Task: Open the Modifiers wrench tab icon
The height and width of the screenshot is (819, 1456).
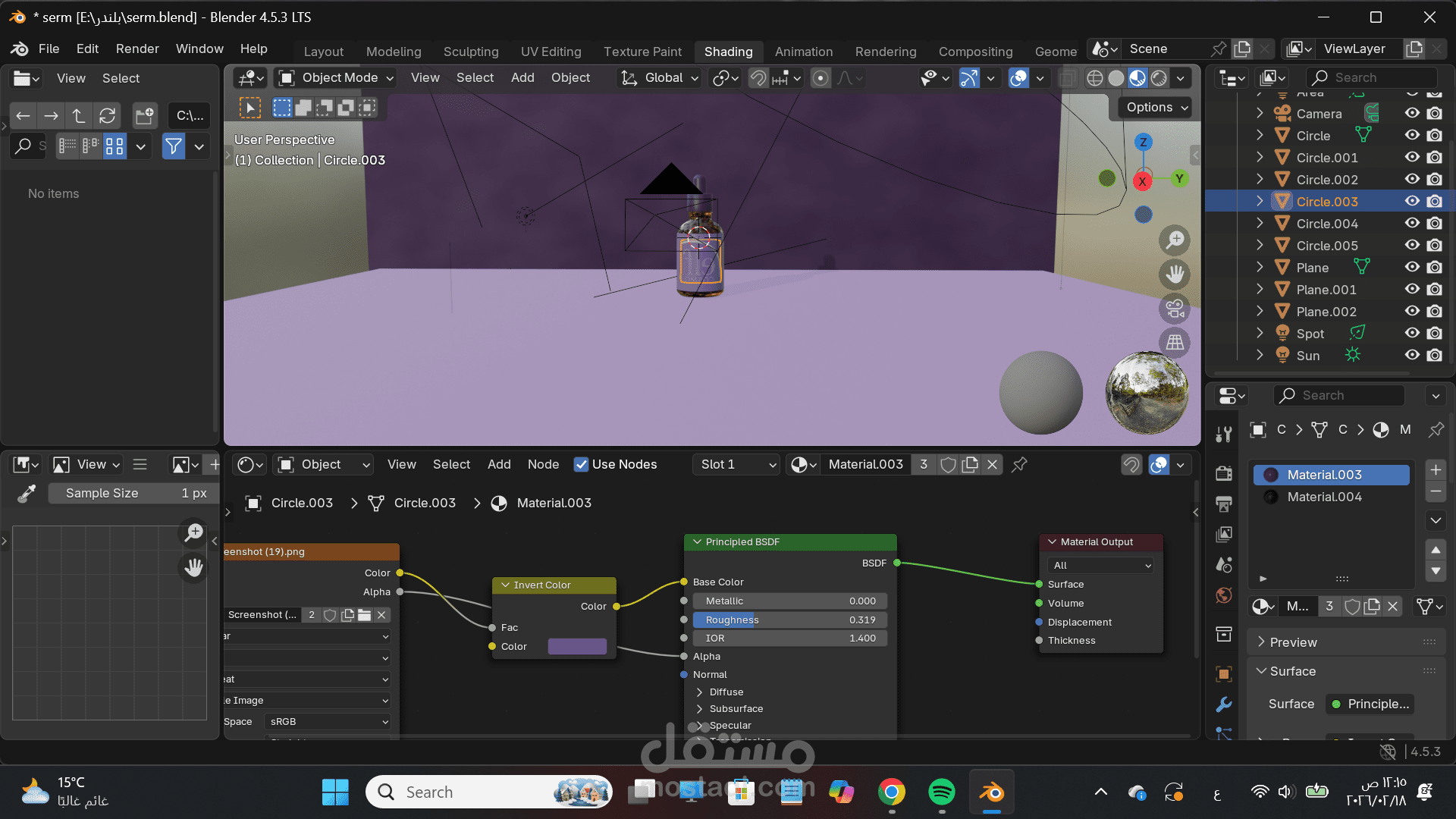Action: pyautogui.click(x=1223, y=704)
